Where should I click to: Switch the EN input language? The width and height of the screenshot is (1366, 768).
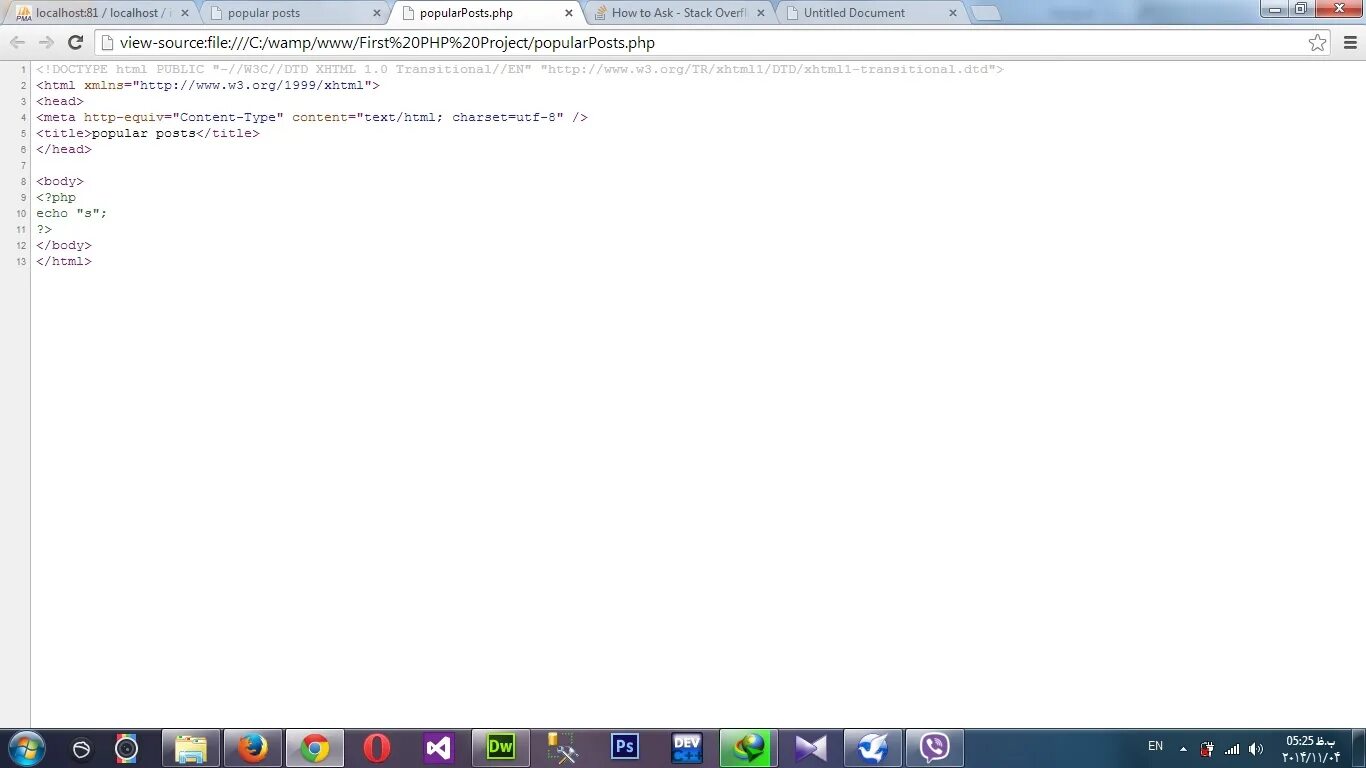pos(1155,746)
